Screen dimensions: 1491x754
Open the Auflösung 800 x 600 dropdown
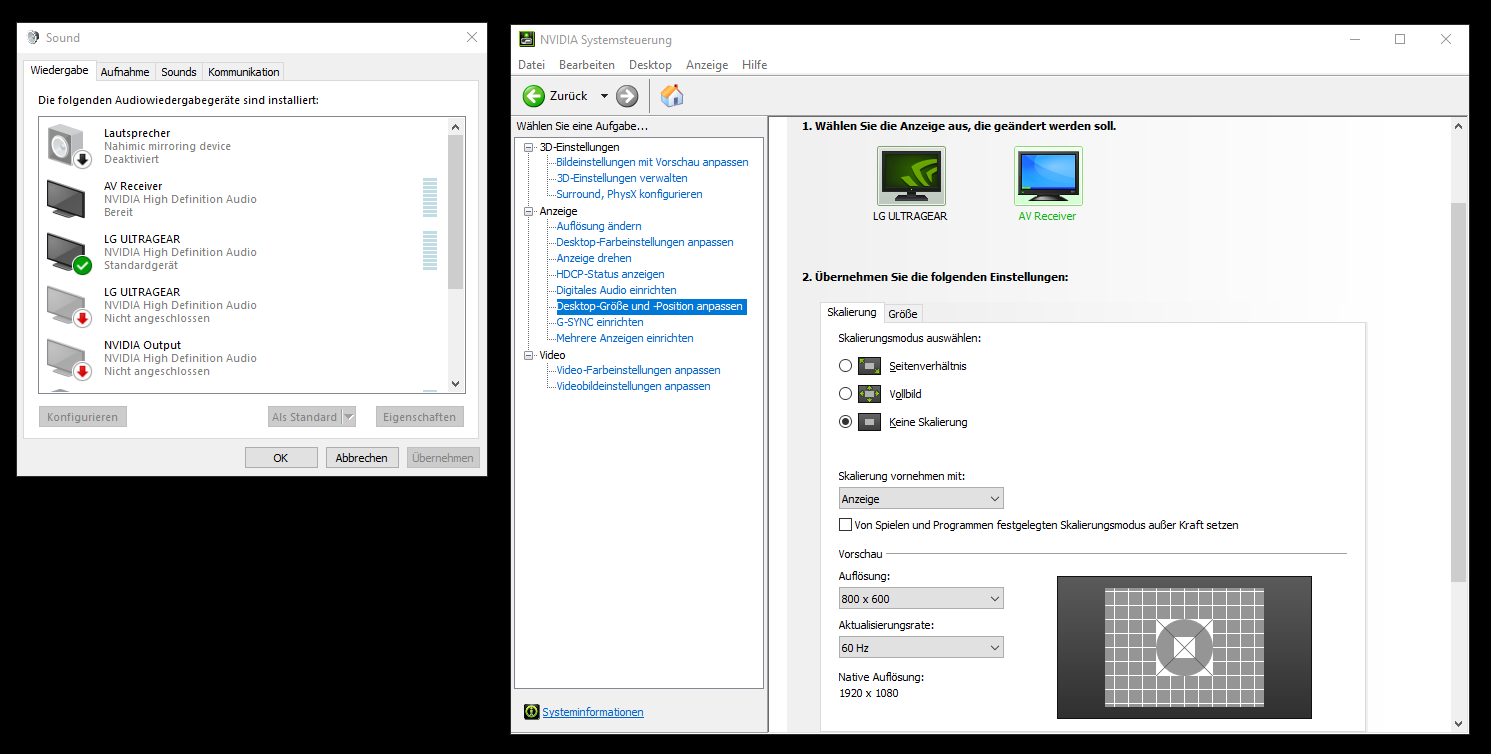tap(921, 599)
